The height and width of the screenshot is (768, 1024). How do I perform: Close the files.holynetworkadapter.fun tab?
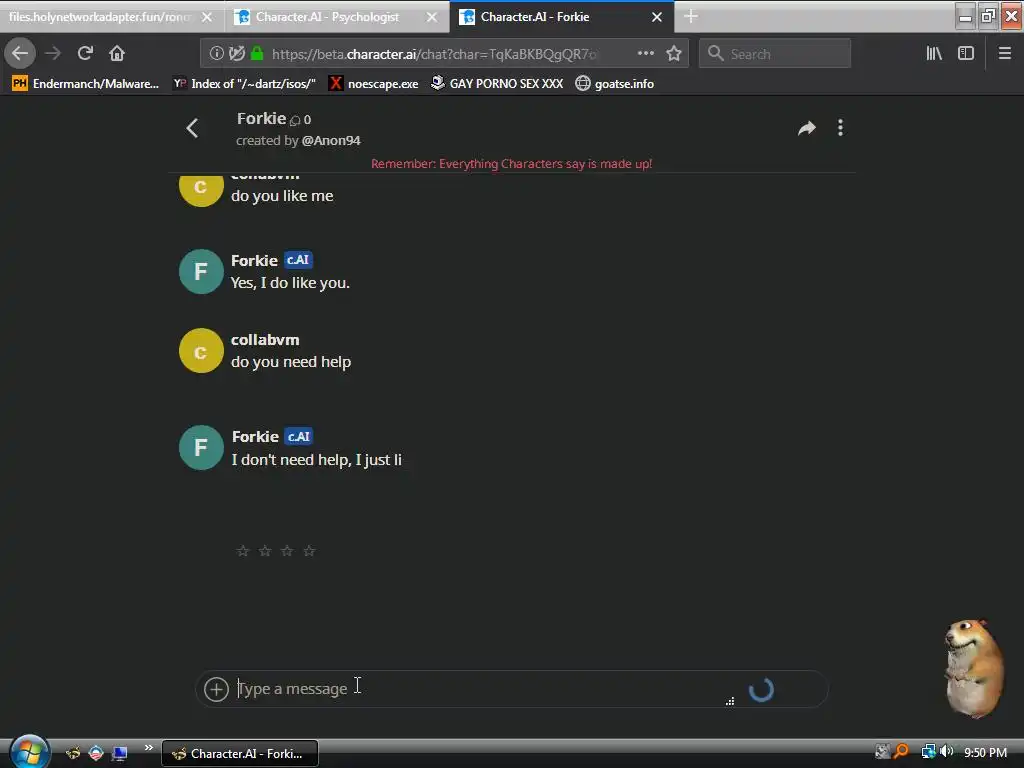[x=207, y=18]
